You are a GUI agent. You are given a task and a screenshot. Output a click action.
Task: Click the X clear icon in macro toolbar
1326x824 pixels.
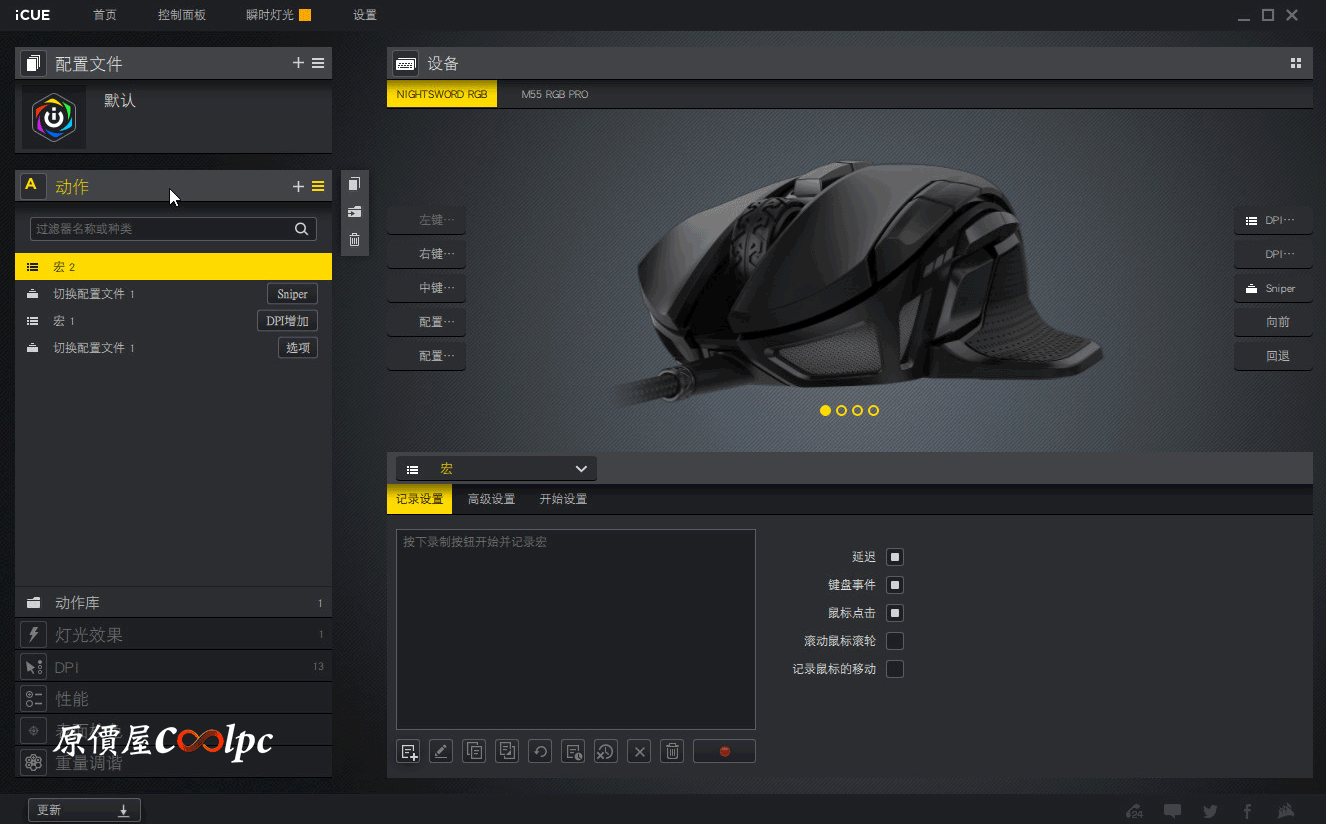pos(641,751)
